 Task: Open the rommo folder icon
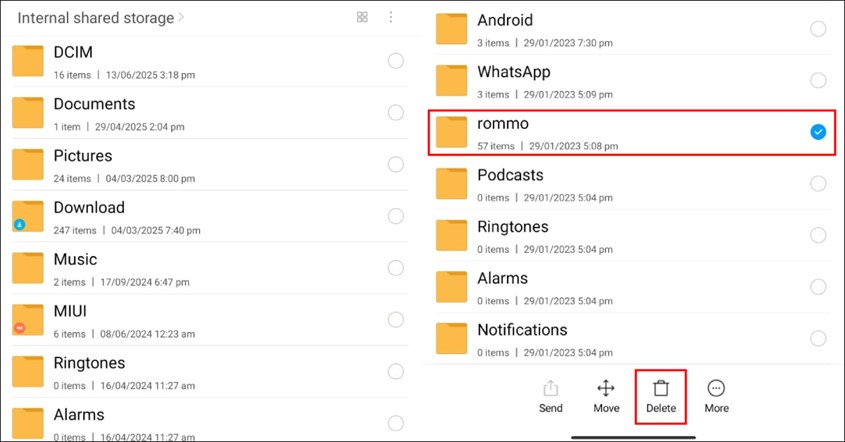pos(452,132)
